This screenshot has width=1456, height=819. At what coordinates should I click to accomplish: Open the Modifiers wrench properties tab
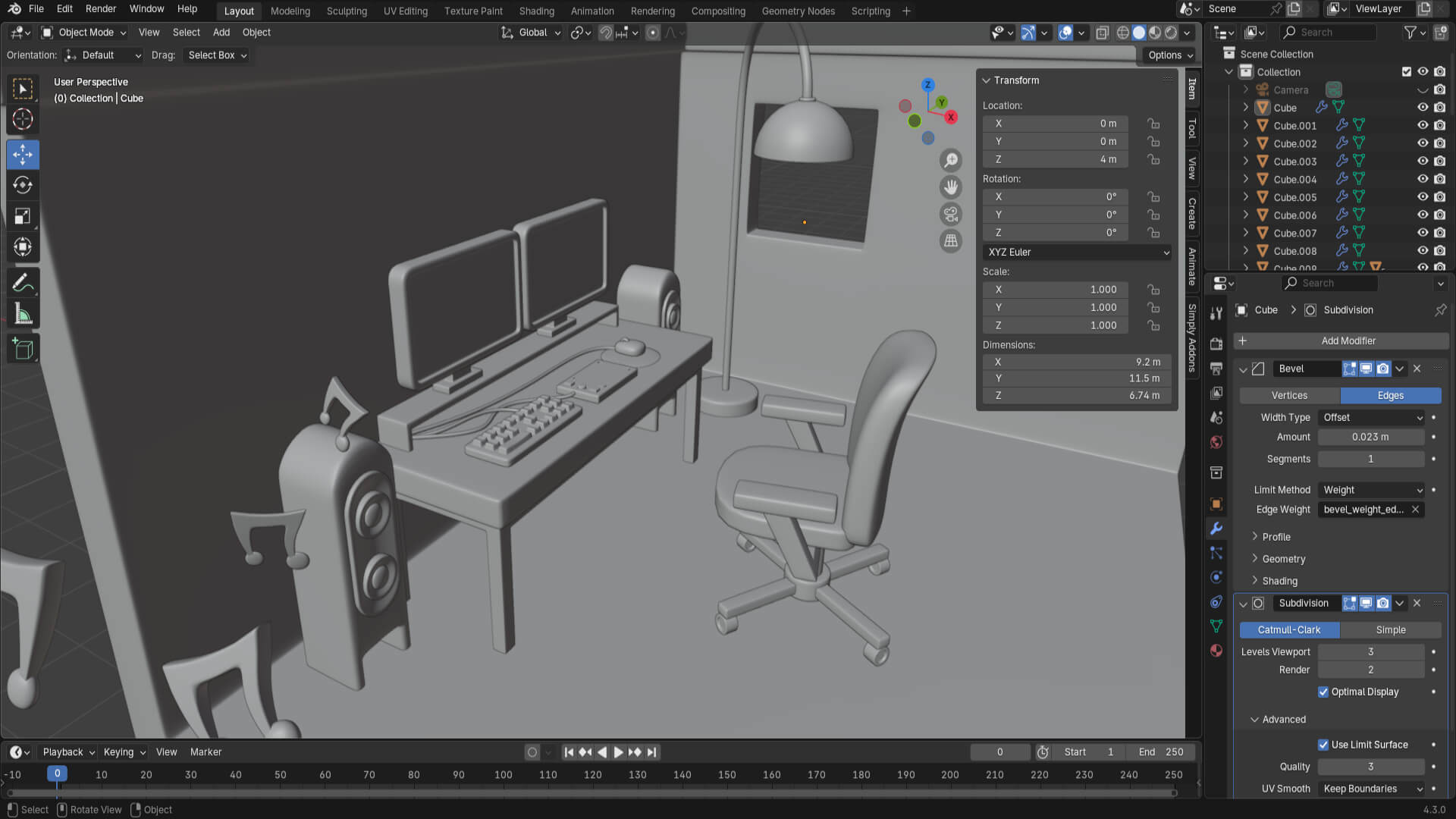point(1216,529)
